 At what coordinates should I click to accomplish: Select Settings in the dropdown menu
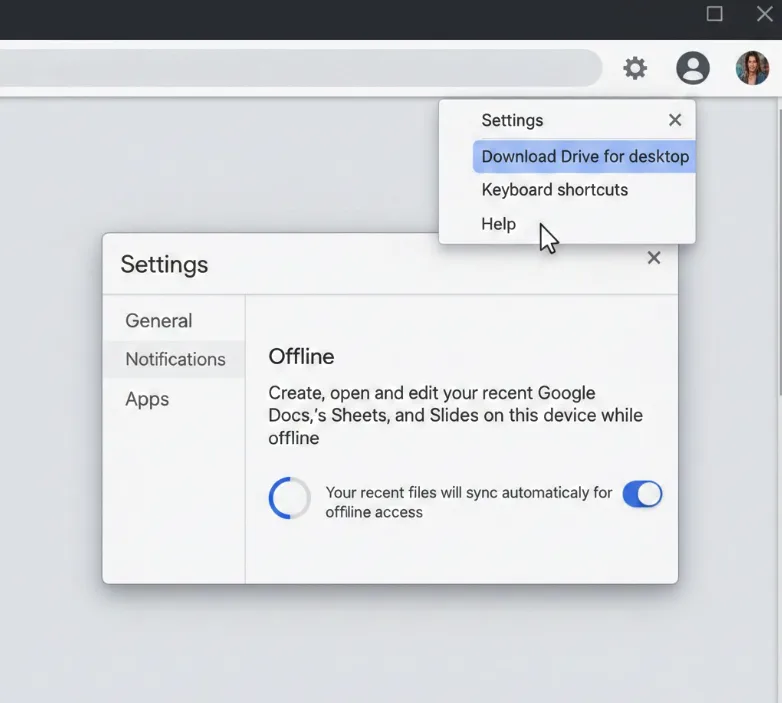[x=512, y=120]
